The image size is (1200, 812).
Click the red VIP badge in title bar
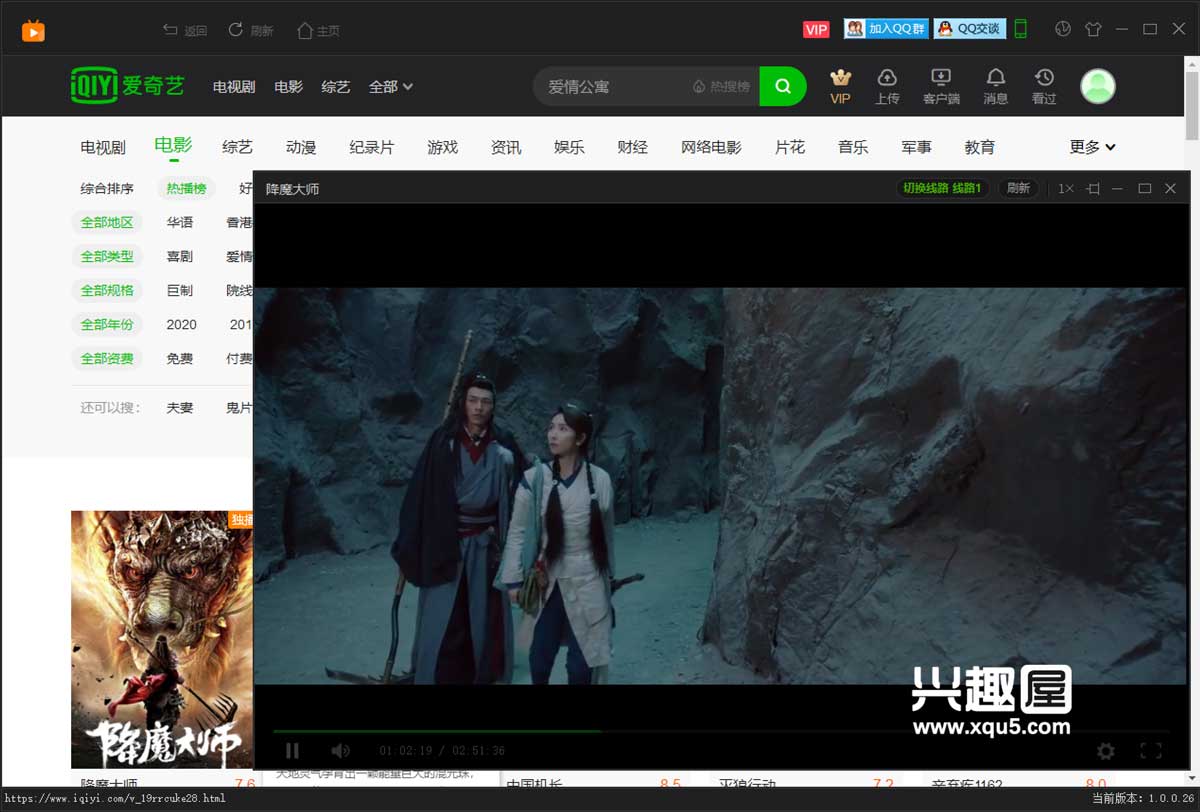tap(816, 29)
